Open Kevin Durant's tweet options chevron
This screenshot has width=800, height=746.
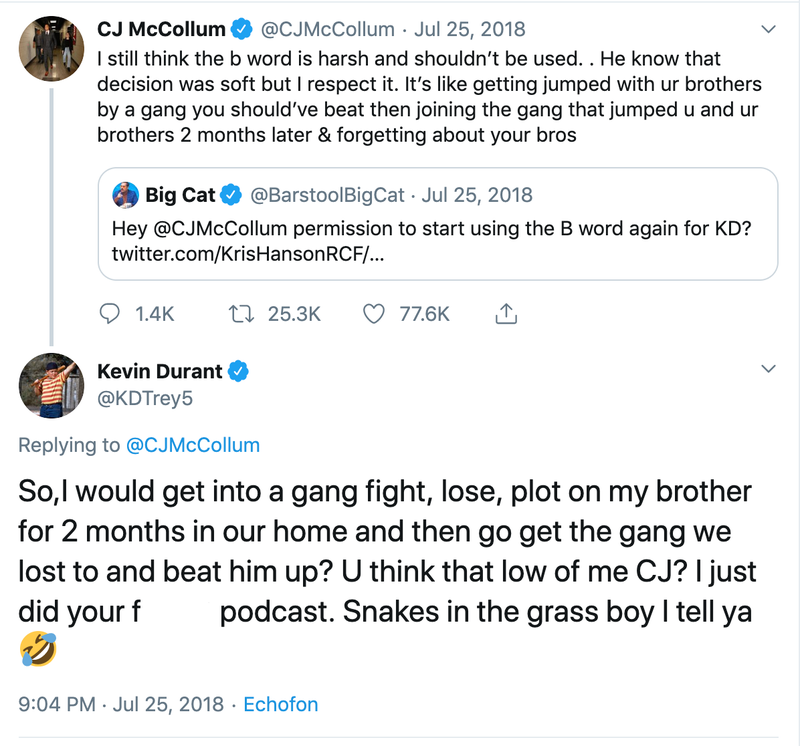click(768, 370)
